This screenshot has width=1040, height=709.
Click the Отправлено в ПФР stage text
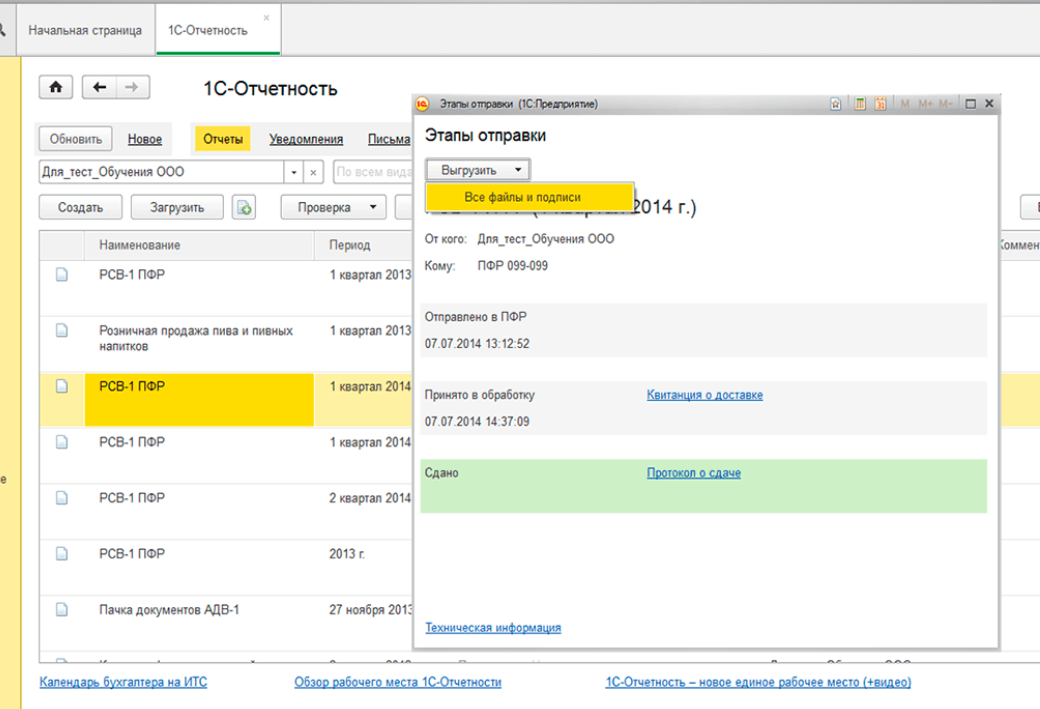476,317
